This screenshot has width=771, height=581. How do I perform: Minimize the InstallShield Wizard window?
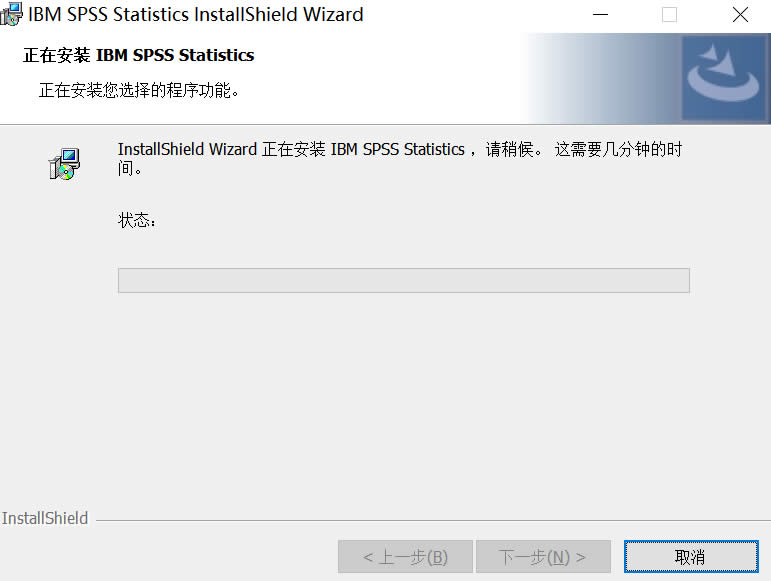600,15
